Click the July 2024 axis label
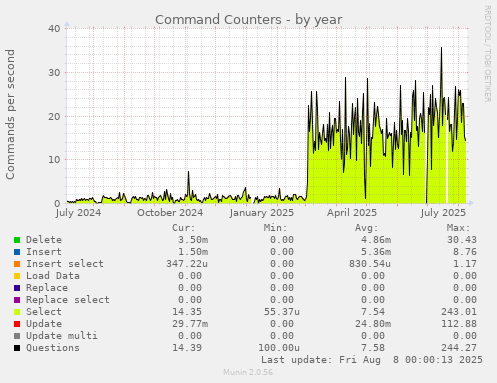The image size is (497, 383). [x=78, y=213]
